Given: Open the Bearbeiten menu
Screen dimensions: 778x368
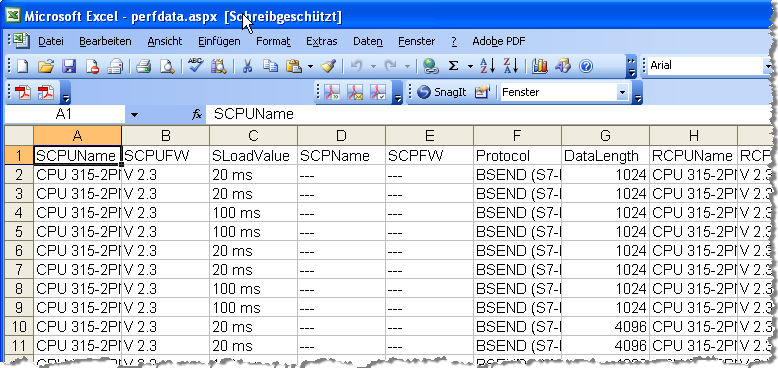Looking at the screenshot, I should coord(105,41).
